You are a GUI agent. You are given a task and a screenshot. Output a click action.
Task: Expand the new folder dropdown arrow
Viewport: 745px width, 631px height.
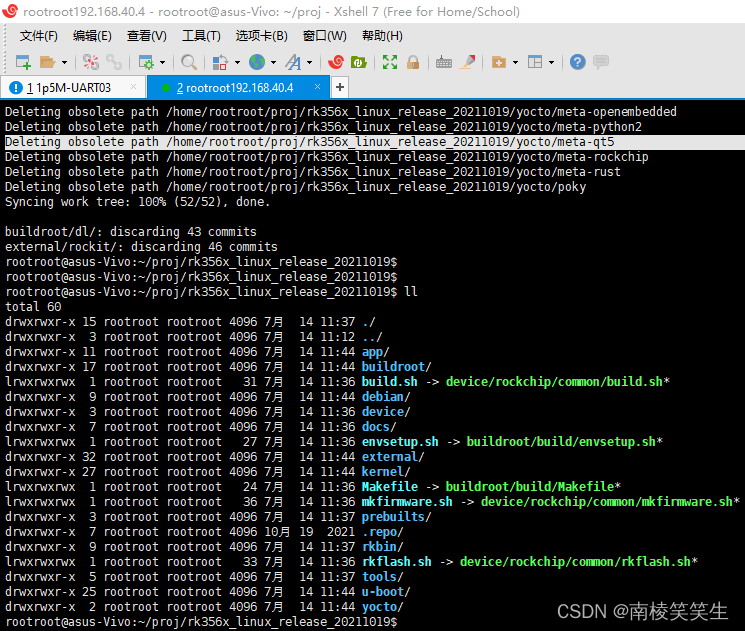tap(515, 62)
